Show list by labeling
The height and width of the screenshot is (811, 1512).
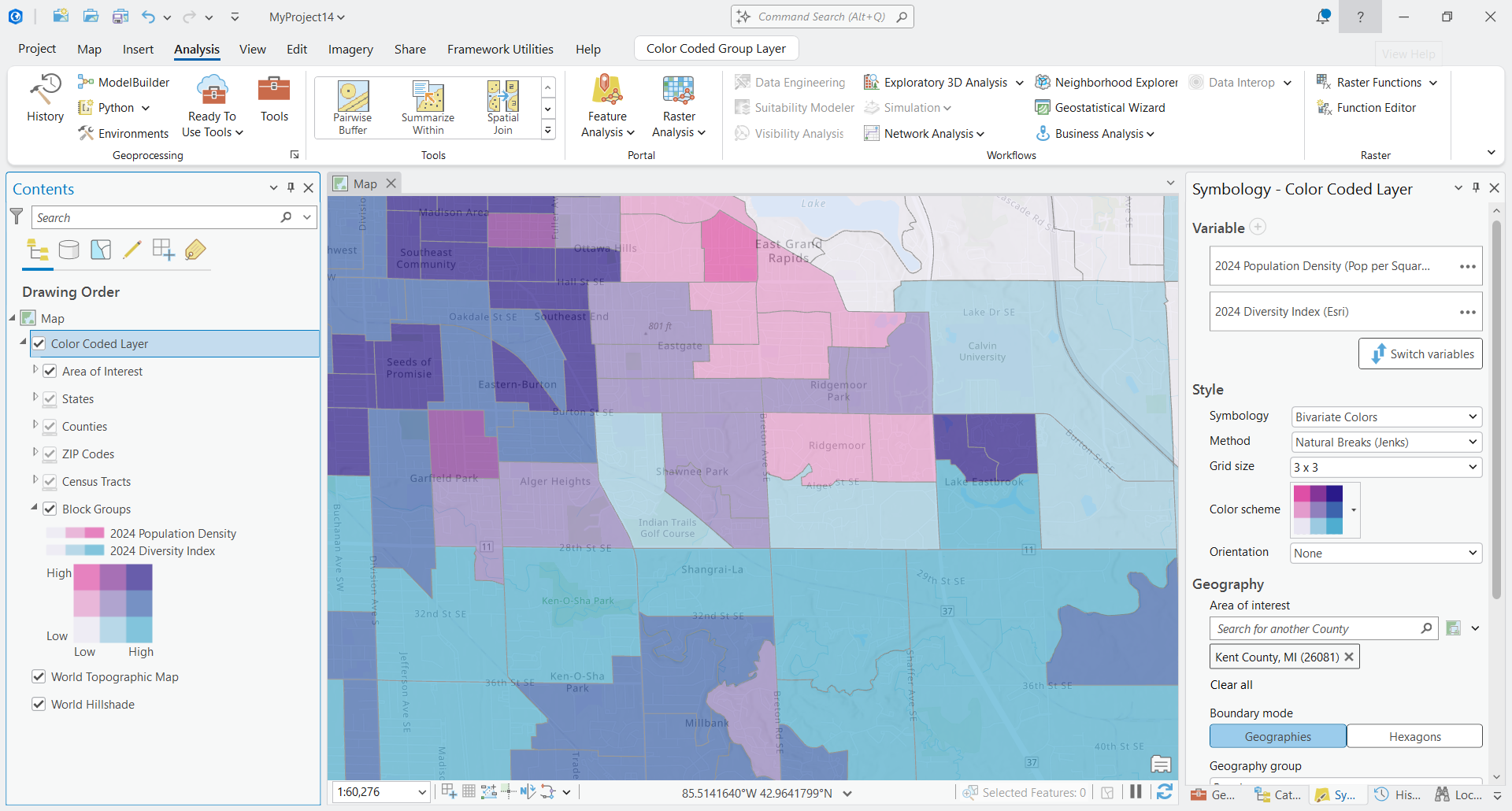(195, 250)
